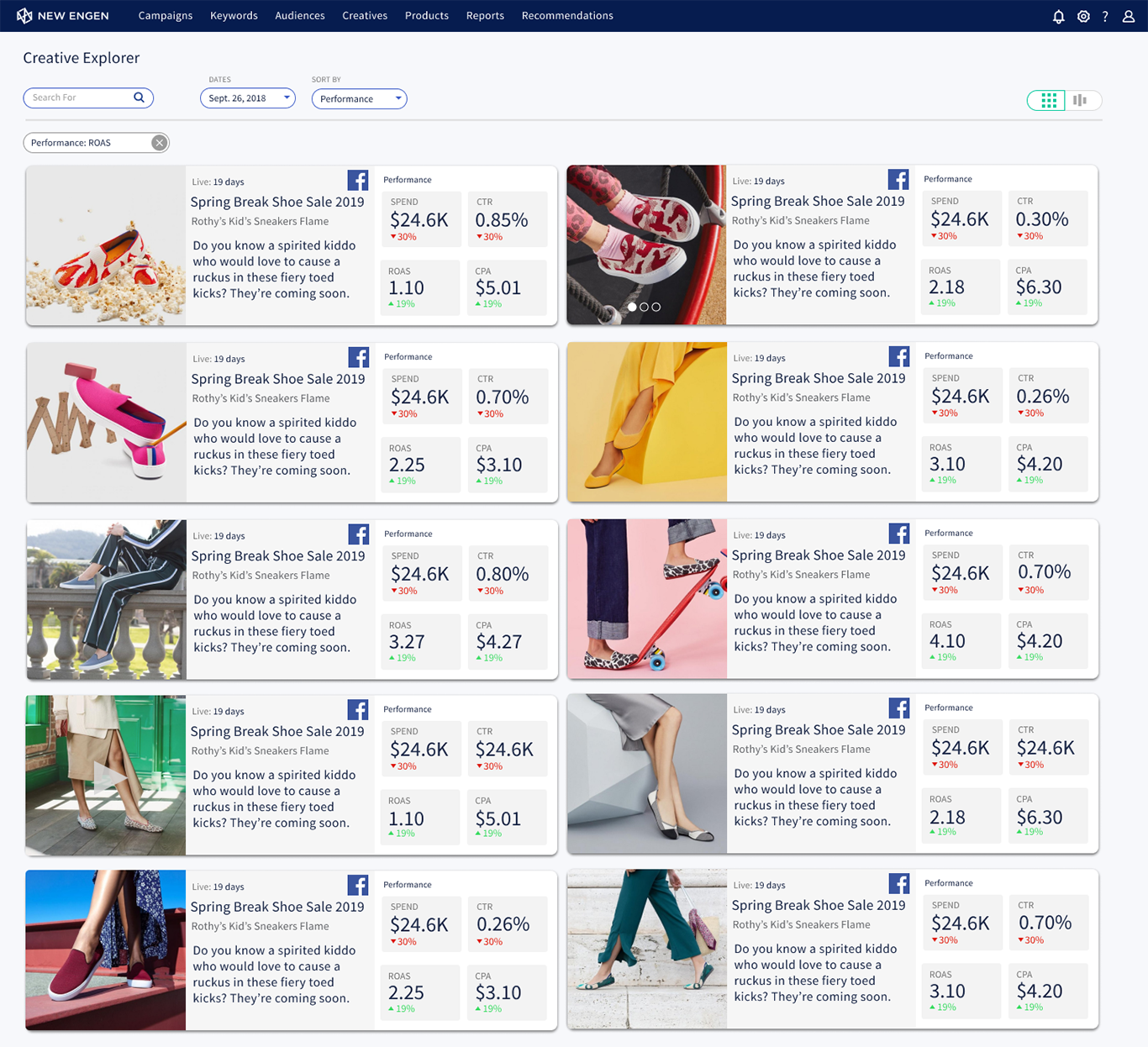The image size is (1148, 1047).
Task: Click the Facebook icon on the maroon loafer card
Action: click(x=358, y=886)
